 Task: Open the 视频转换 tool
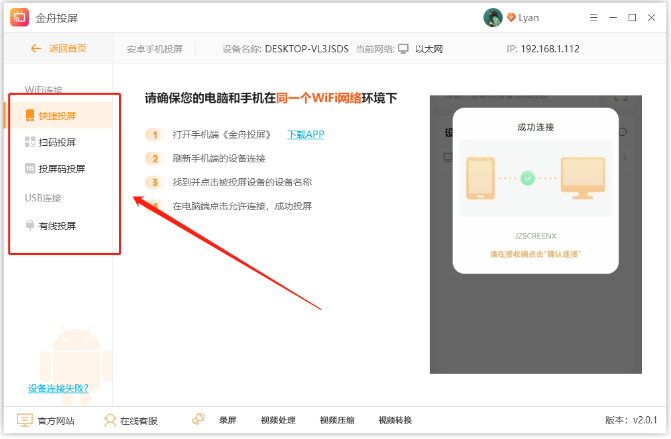(x=395, y=420)
